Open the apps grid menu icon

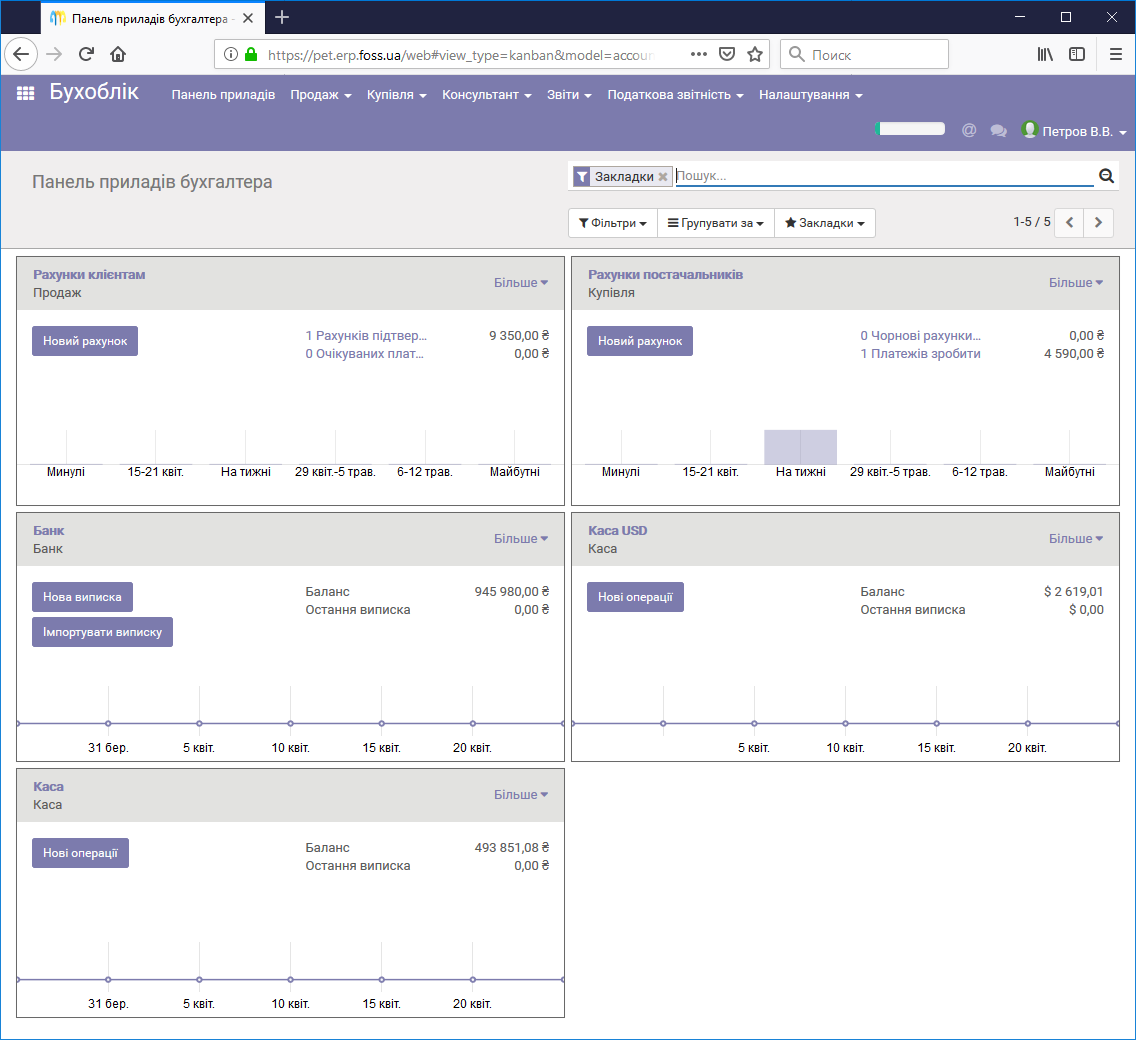click(25, 93)
